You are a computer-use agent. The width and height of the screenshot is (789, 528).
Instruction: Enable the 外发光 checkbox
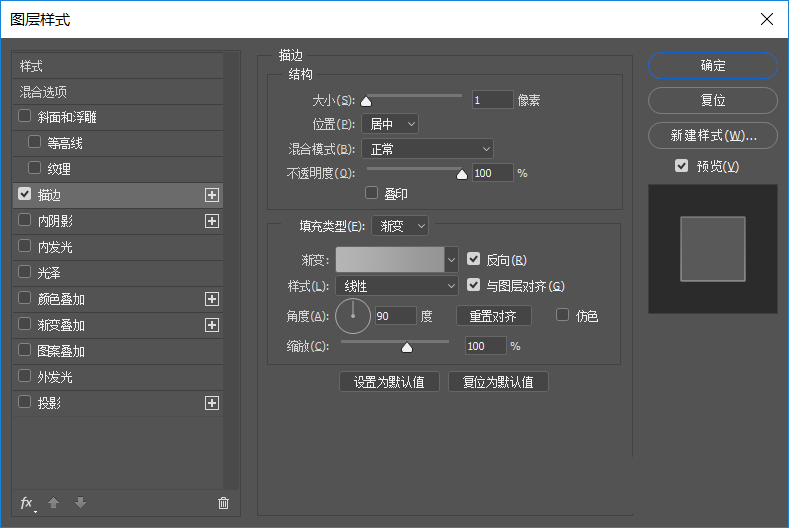click(x=24, y=376)
